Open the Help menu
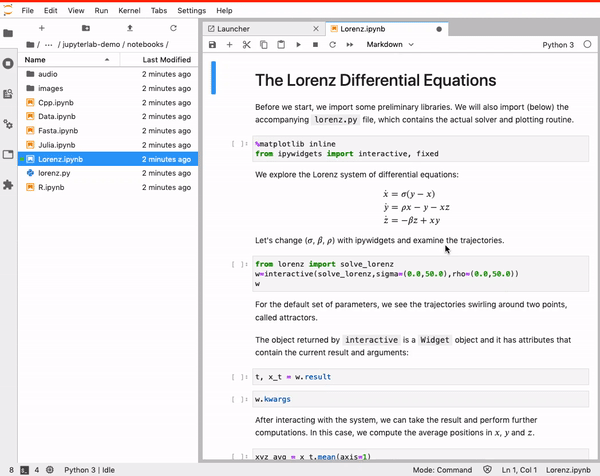Viewport: 600px width, 476px height. (224, 11)
